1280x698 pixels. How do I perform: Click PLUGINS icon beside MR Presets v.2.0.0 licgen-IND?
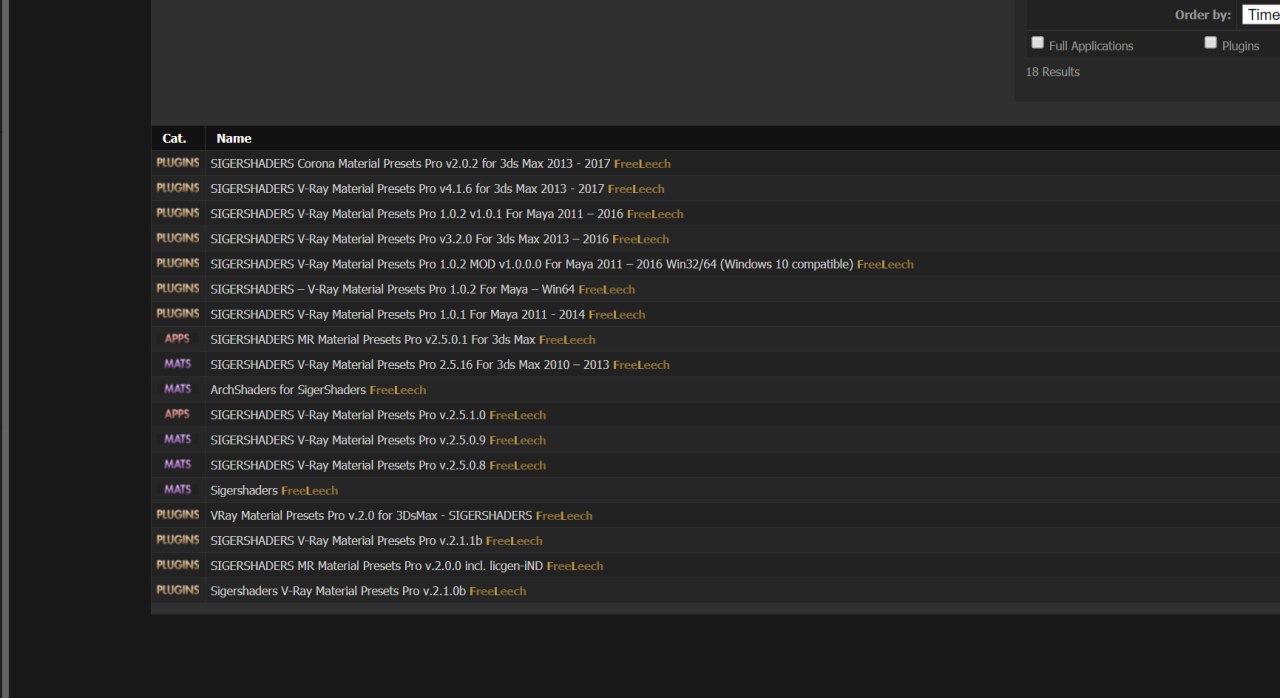point(178,564)
